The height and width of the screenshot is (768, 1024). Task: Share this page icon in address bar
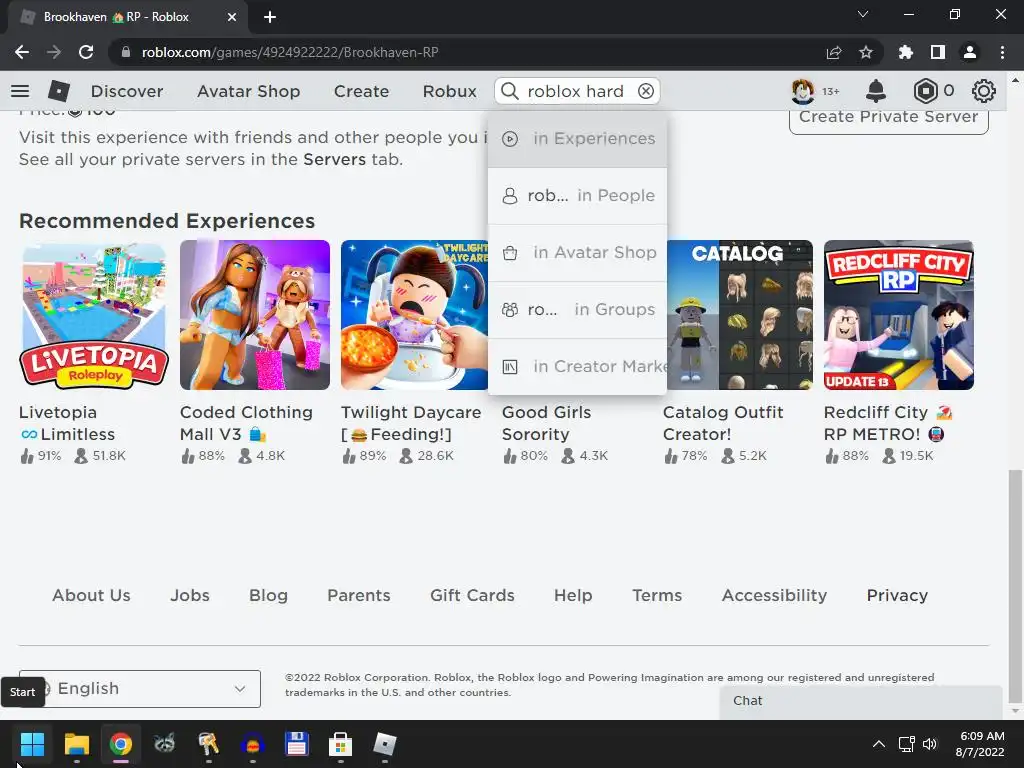[834, 52]
